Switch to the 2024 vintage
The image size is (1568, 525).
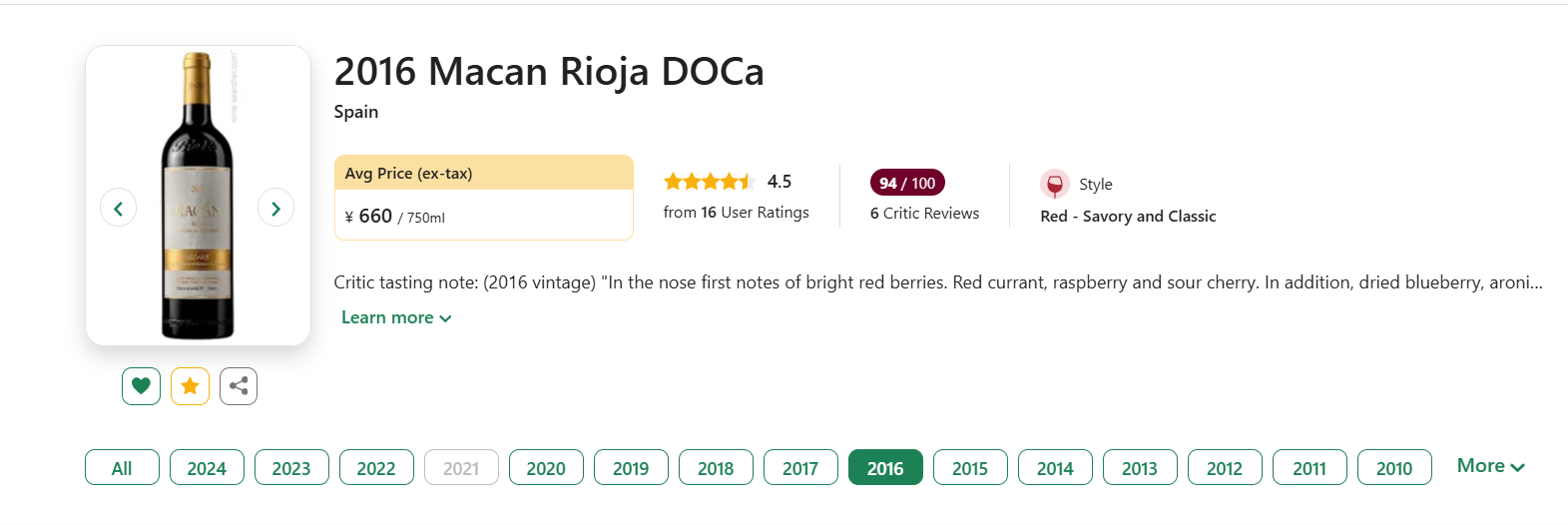tap(207, 467)
